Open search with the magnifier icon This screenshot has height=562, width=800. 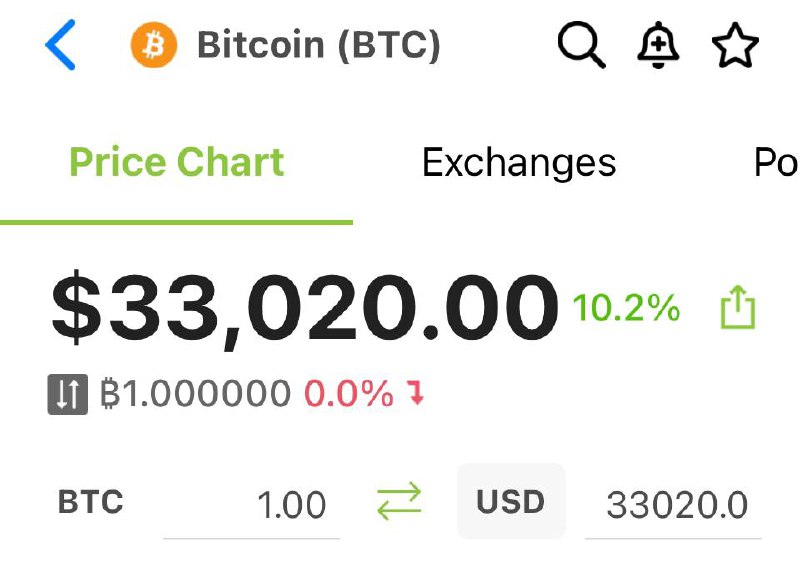pos(581,46)
